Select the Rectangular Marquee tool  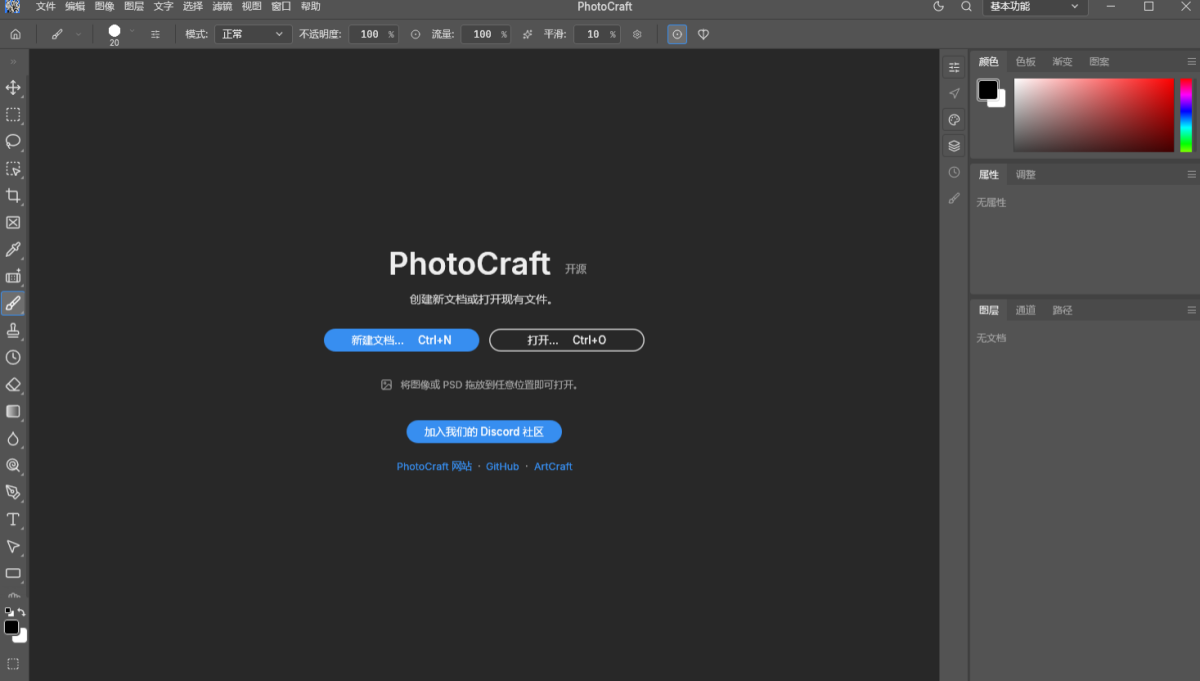tap(13, 115)
